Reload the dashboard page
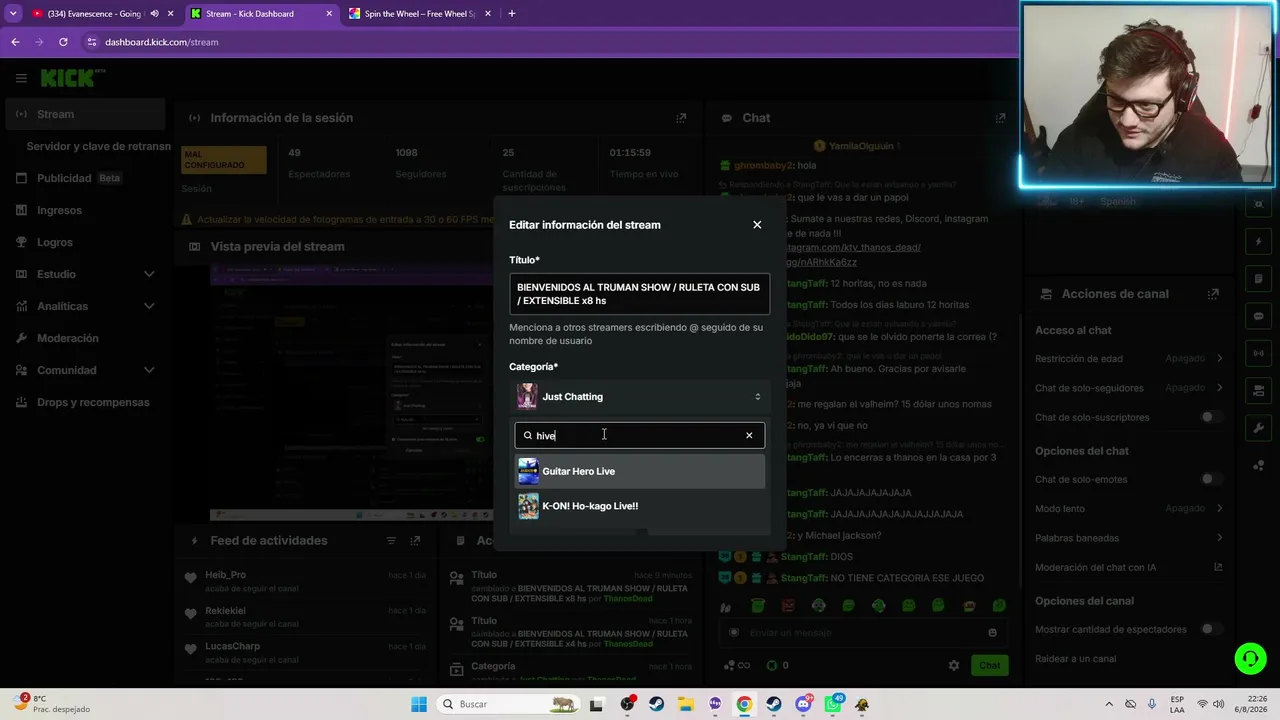The height and width of the screenshot is (720, 1280). [x=63, y=42]
